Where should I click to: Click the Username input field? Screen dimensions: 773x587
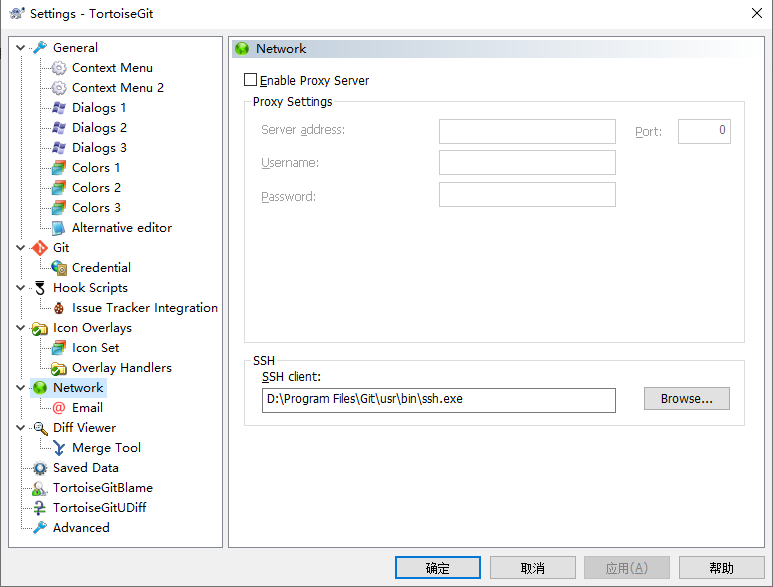click(x=527, y=163)
